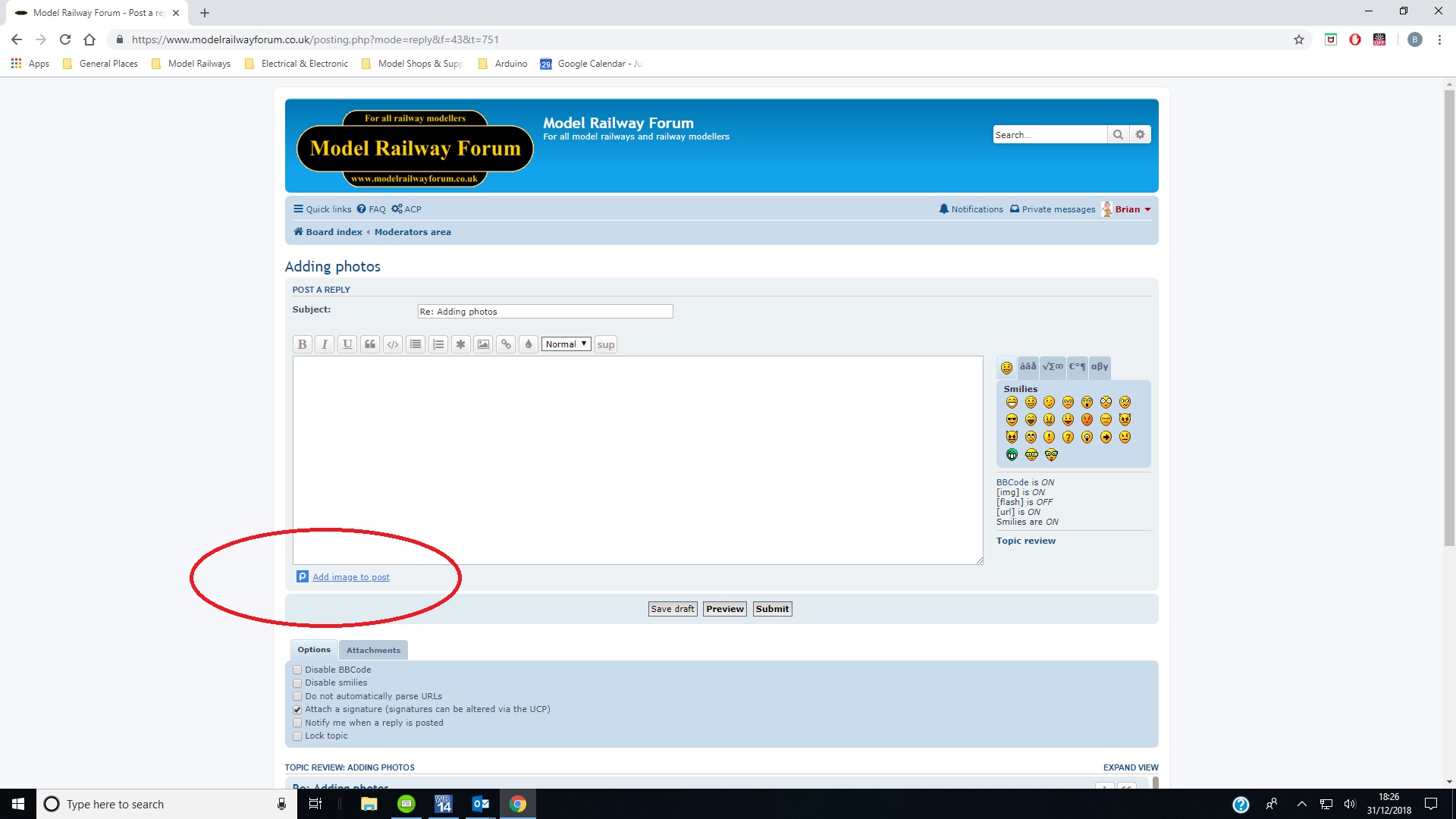This screenshot has width=1456, height=819.
Task: Insert the arrow smiley
Action: click(x=1106, y=437)
